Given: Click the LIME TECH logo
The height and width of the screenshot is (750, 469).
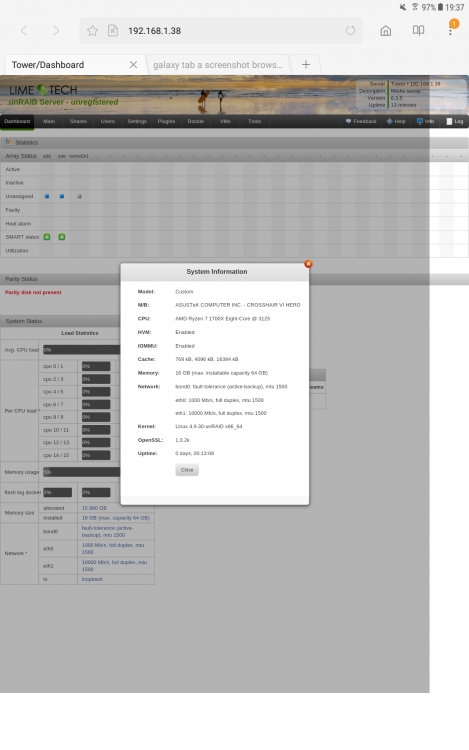Looking at the screenshot, I should [x=43, y=90].
